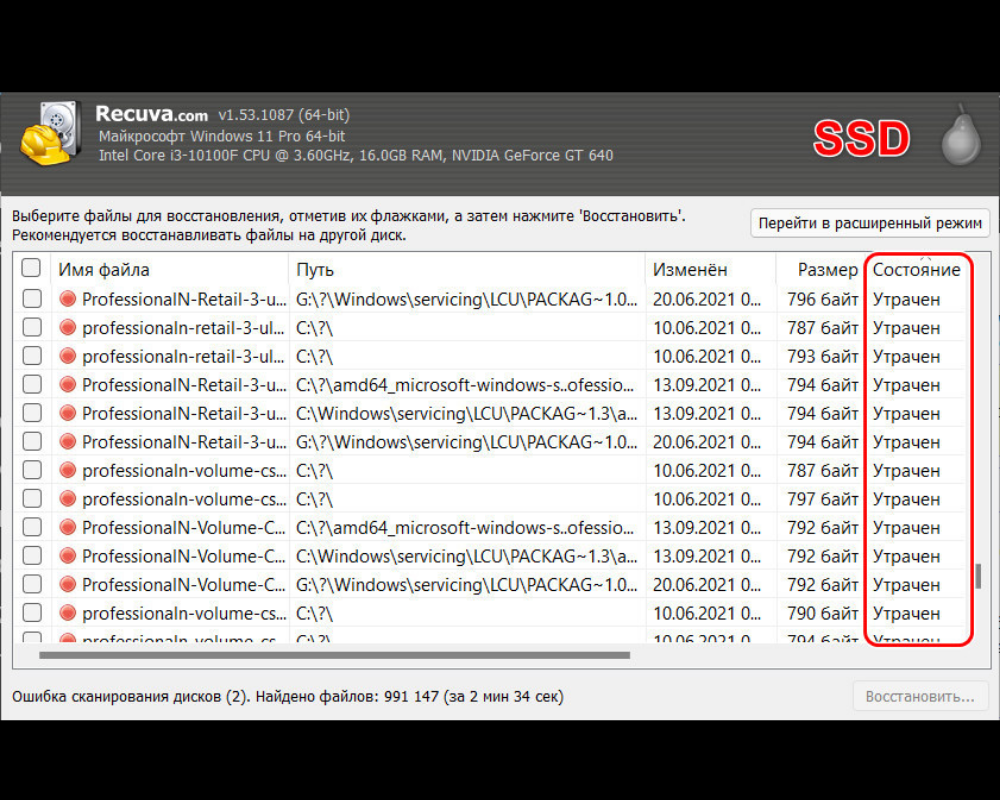Click the '797 байт' size cell

(x=822, y=500)
